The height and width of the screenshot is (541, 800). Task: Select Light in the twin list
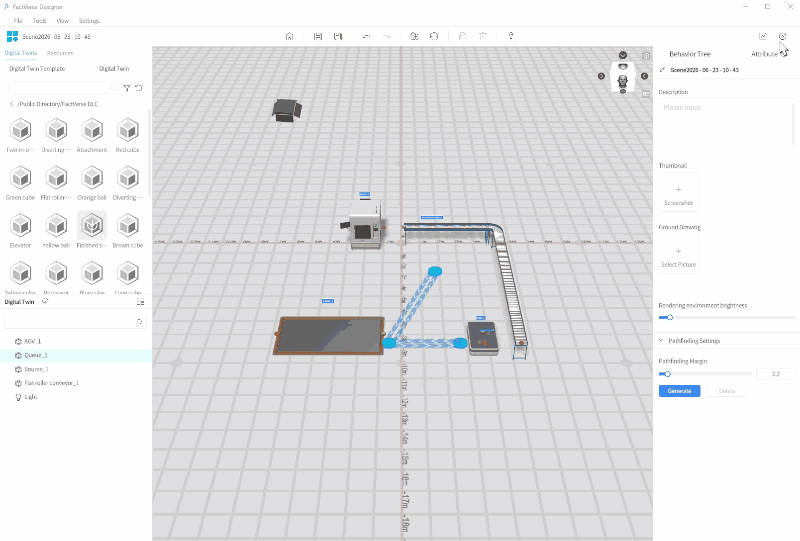76,397
